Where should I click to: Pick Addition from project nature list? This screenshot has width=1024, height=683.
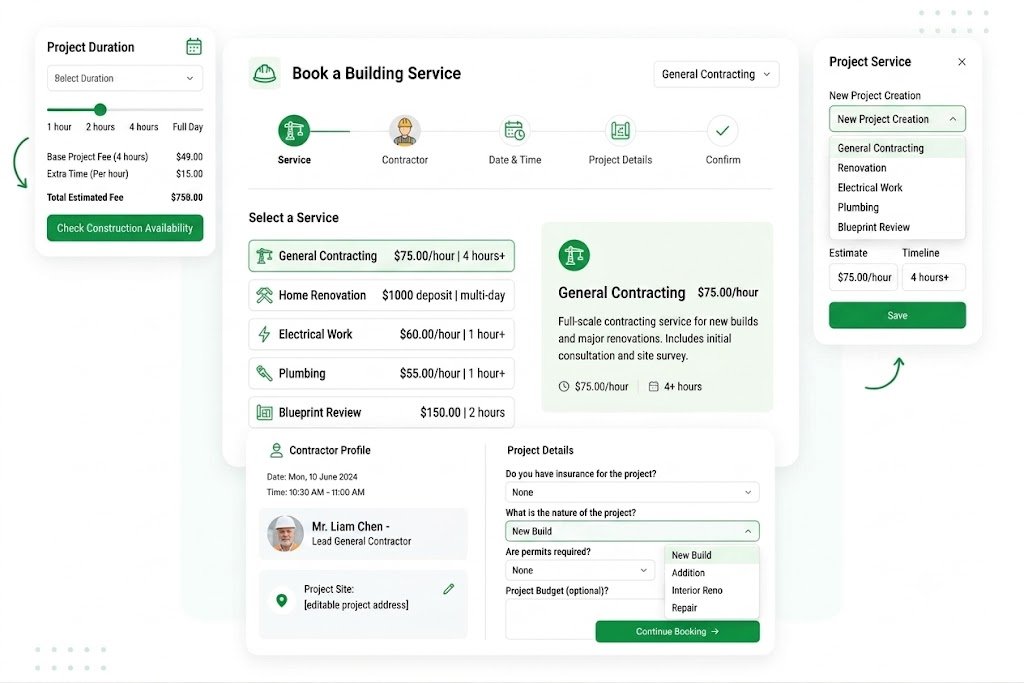click(x=712, y=573)
